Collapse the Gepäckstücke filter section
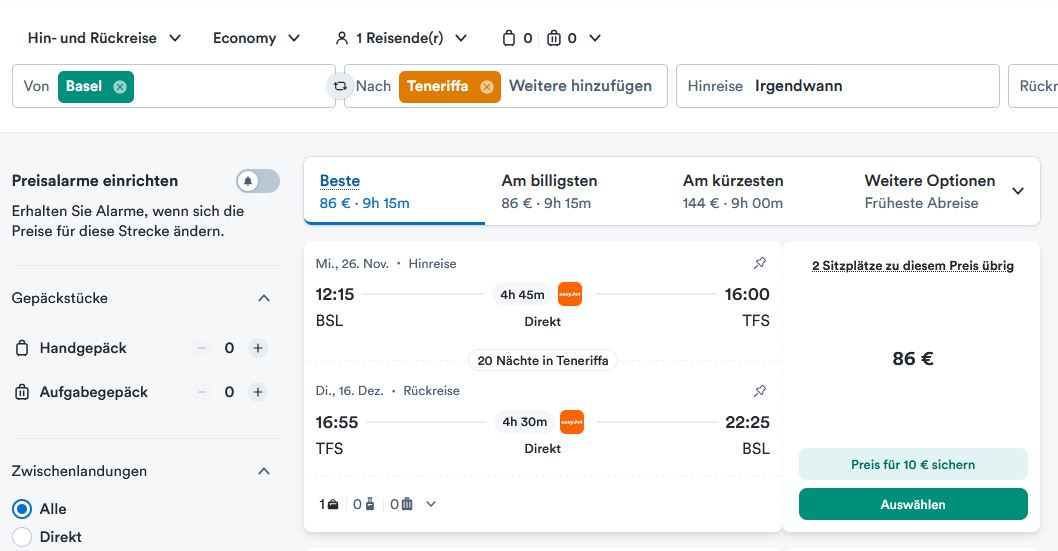 coord(264,298)
